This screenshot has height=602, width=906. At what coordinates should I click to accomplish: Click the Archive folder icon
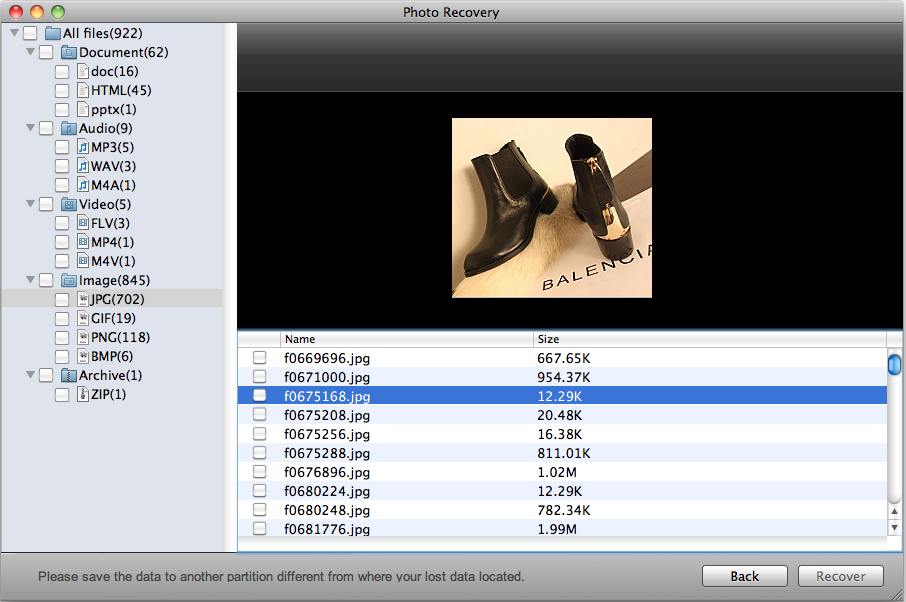click(69, 376)
